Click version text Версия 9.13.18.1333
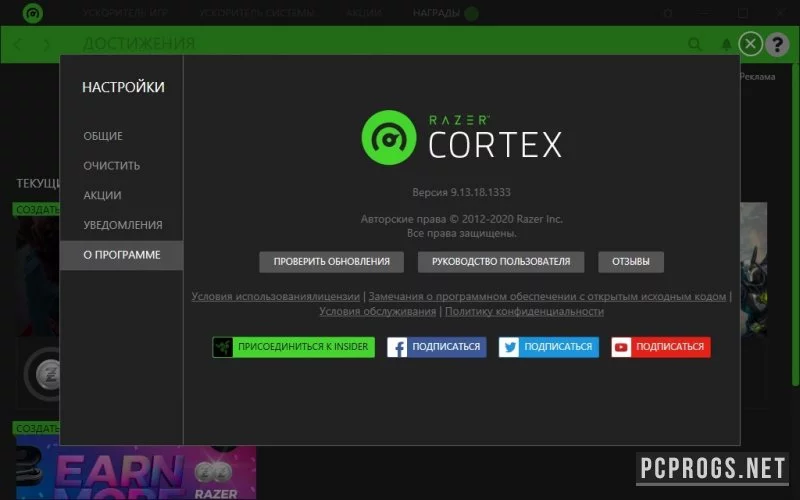800x500 pixels. [461, 192]
